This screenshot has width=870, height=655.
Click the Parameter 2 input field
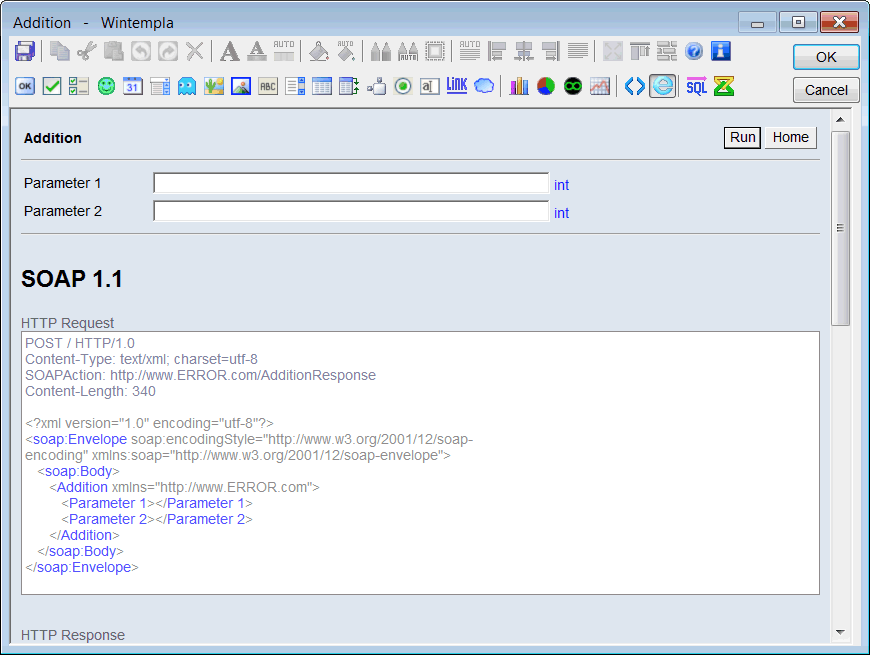351,211
